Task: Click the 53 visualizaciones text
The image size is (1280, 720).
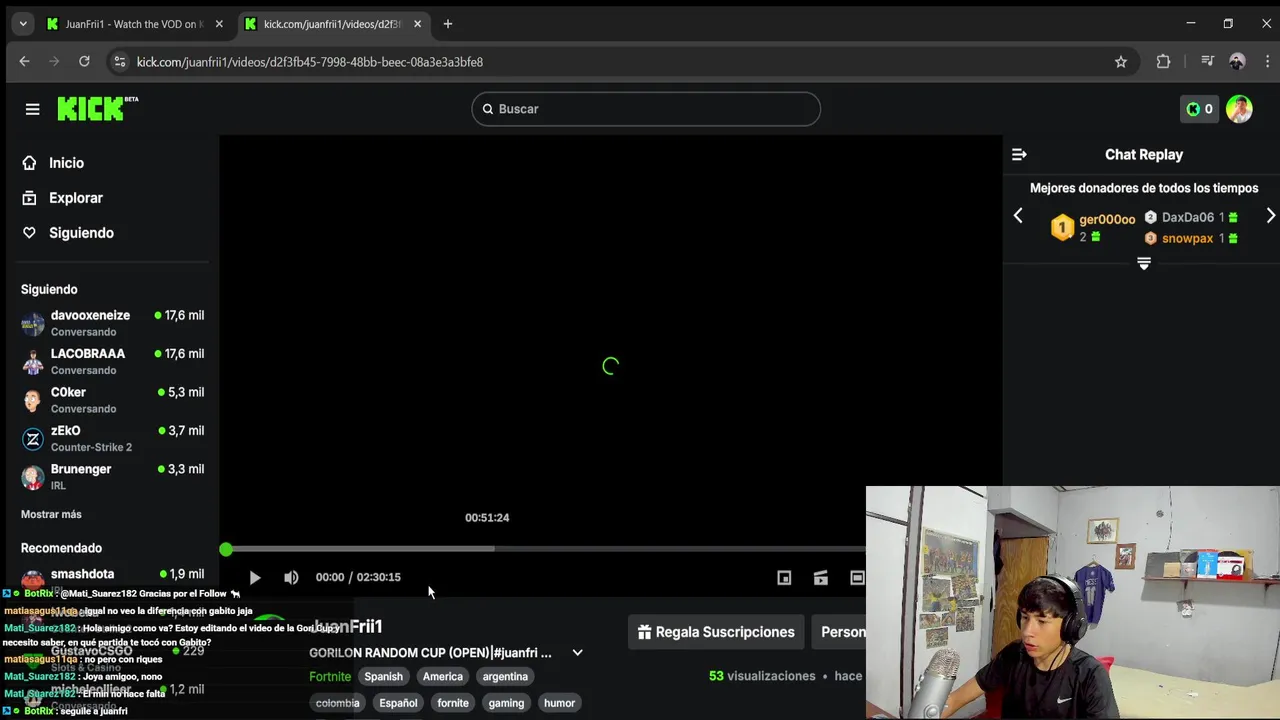Action: tap(762, 677)
